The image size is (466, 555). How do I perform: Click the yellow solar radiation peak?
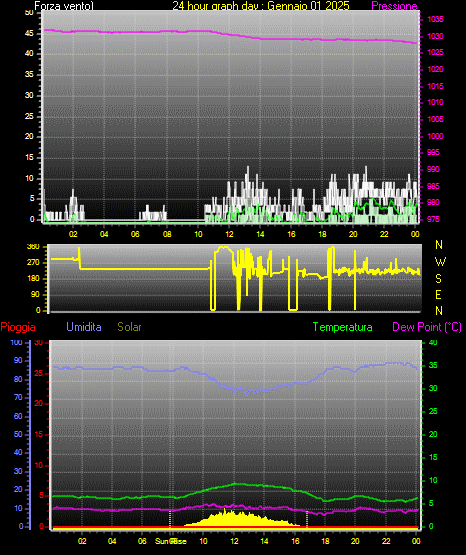click(x=224, y=511)
